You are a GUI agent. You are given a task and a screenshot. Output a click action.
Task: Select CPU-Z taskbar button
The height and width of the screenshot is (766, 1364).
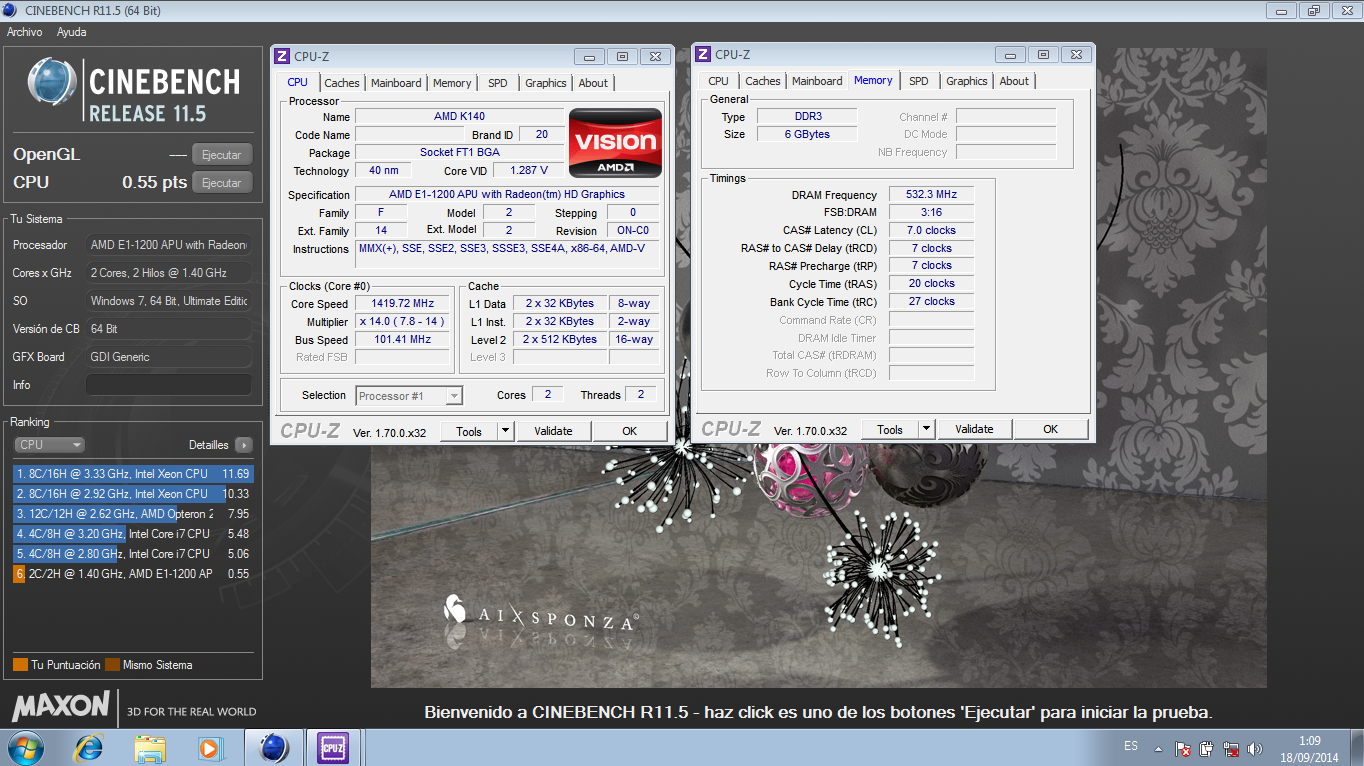(x=333, y=747)
